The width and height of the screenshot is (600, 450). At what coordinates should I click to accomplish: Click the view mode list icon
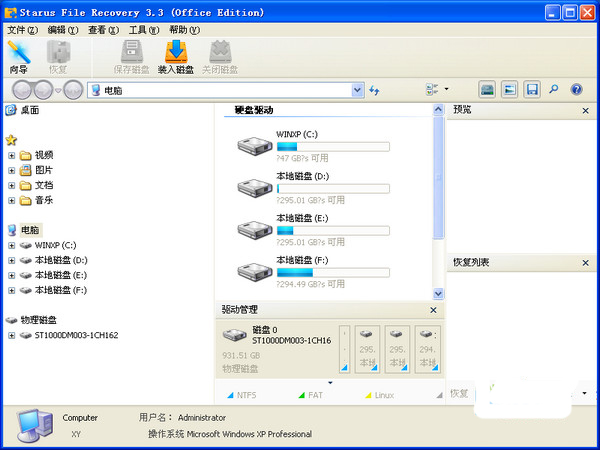432,90
